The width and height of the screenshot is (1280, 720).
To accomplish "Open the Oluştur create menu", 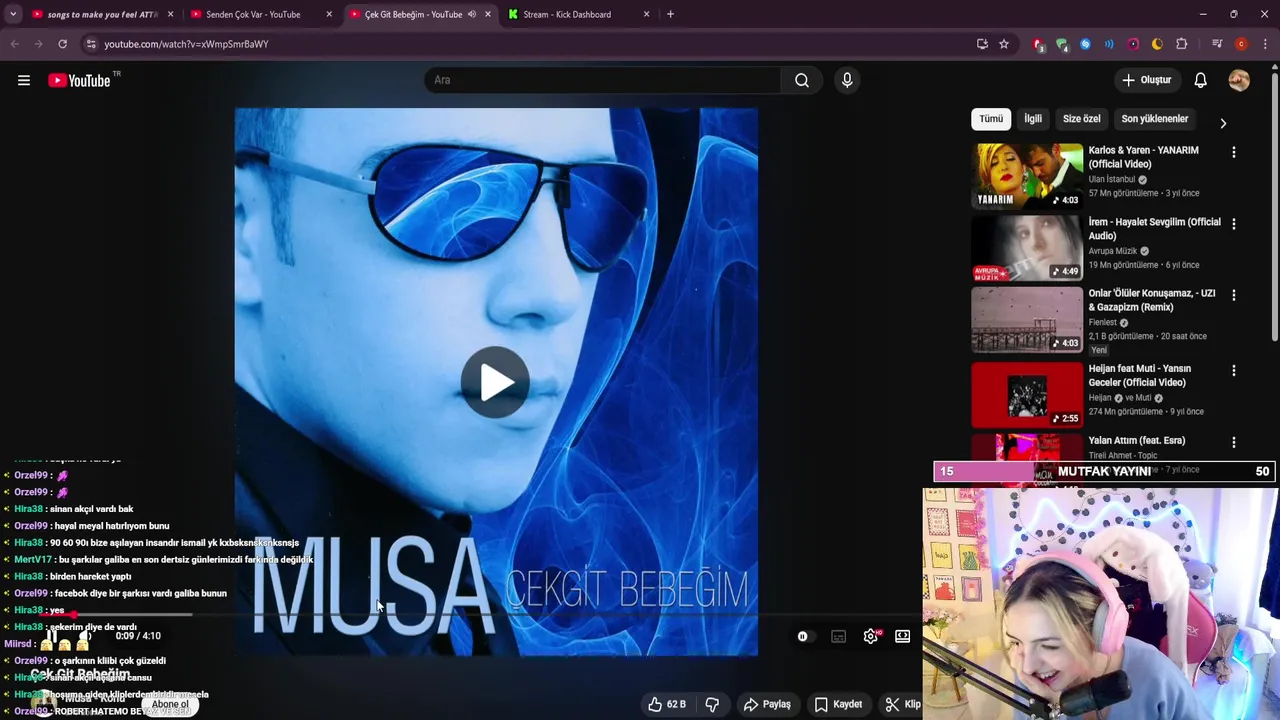I will tap(1147, 80).
